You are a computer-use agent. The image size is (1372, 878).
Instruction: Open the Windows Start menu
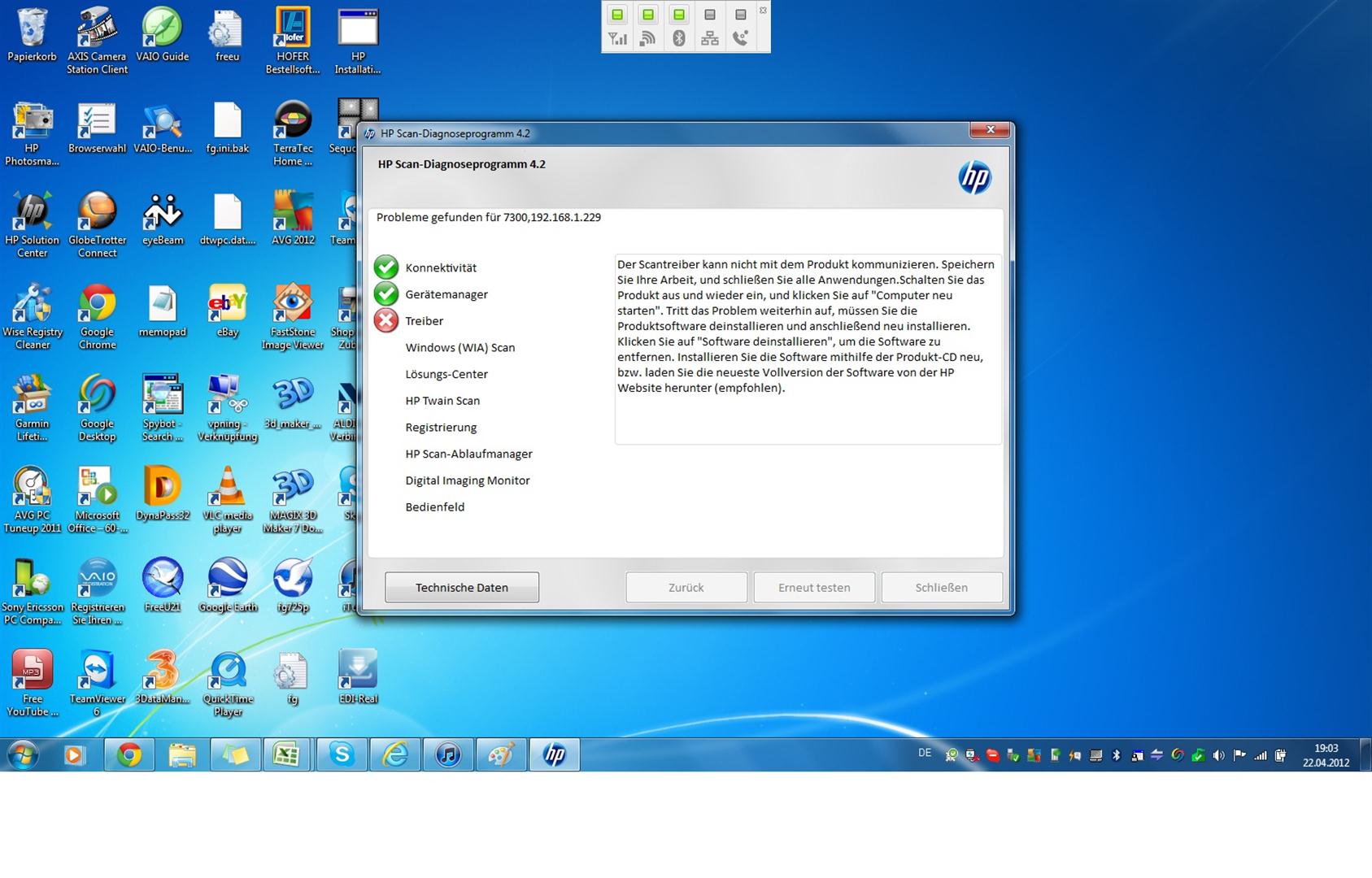point(23,755)
